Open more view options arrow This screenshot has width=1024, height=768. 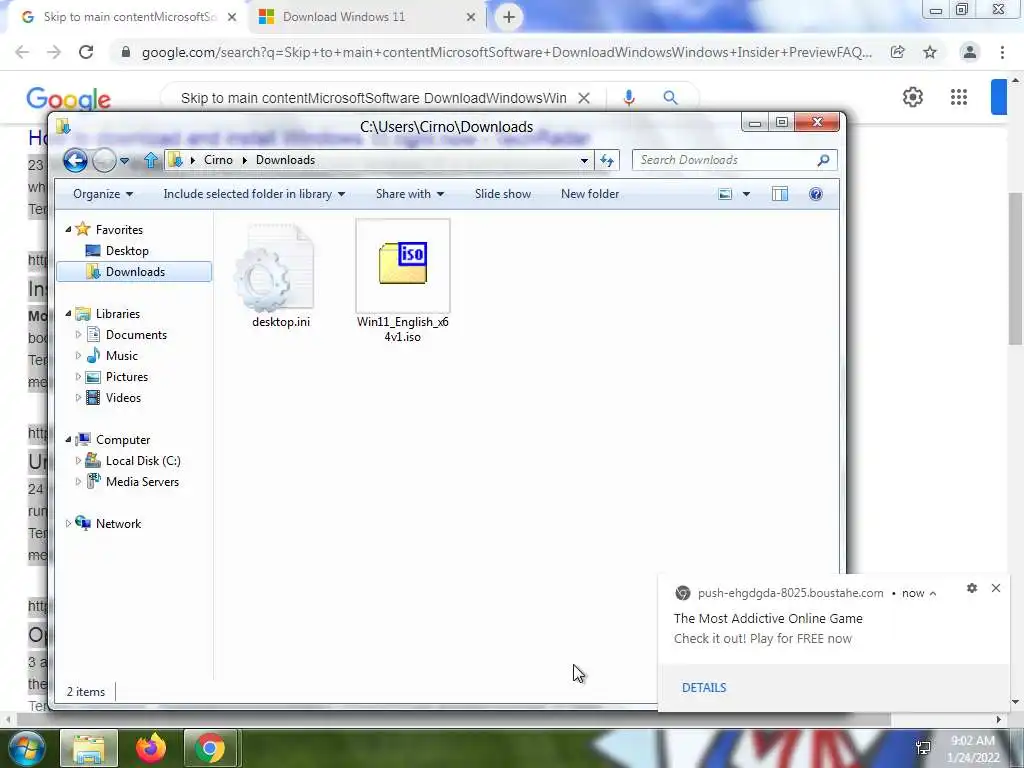746,194
